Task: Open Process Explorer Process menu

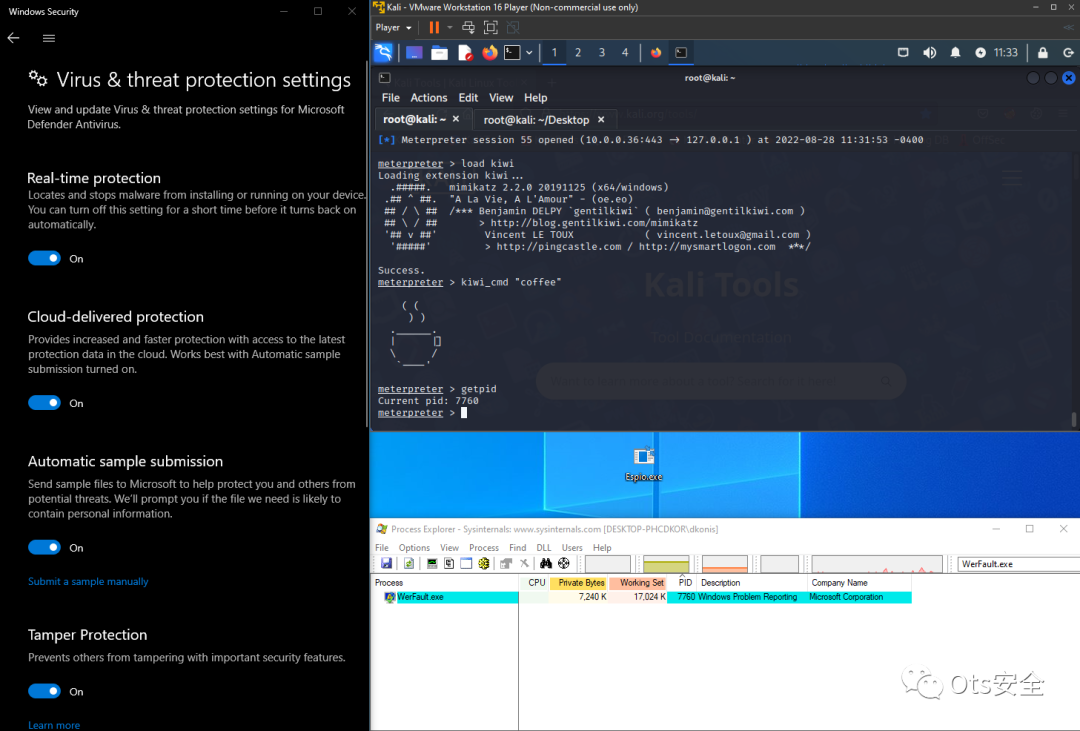Action: click(484, 548)
